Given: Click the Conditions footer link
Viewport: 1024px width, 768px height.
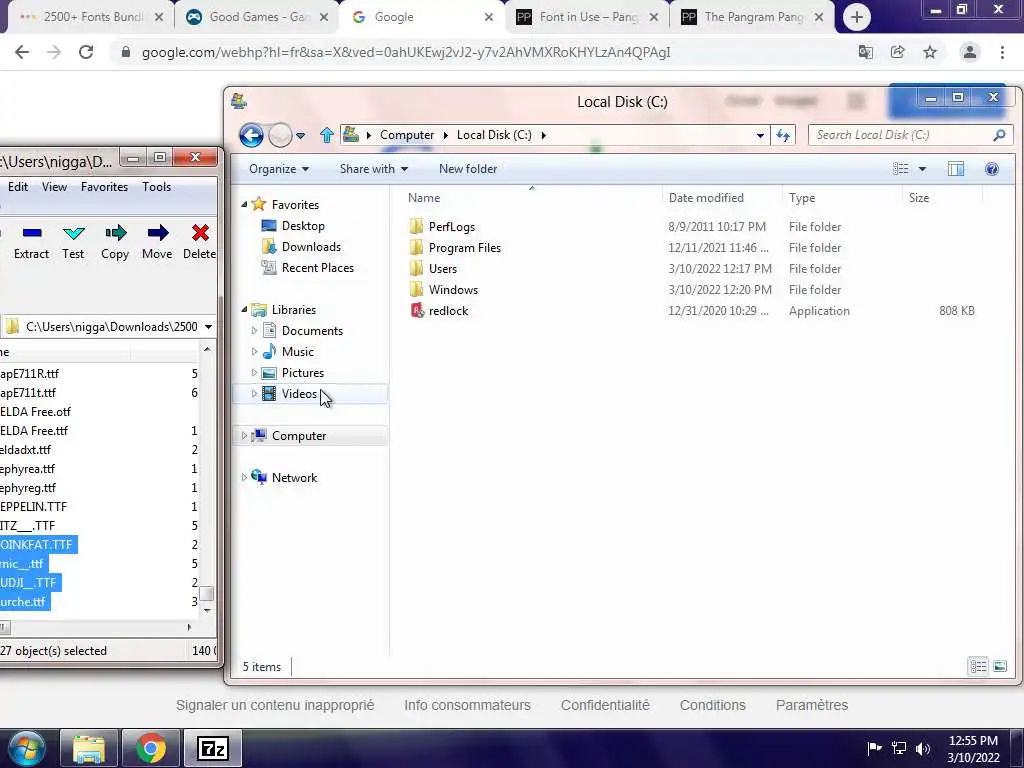Looking at the screenshot, I should 712,705.
